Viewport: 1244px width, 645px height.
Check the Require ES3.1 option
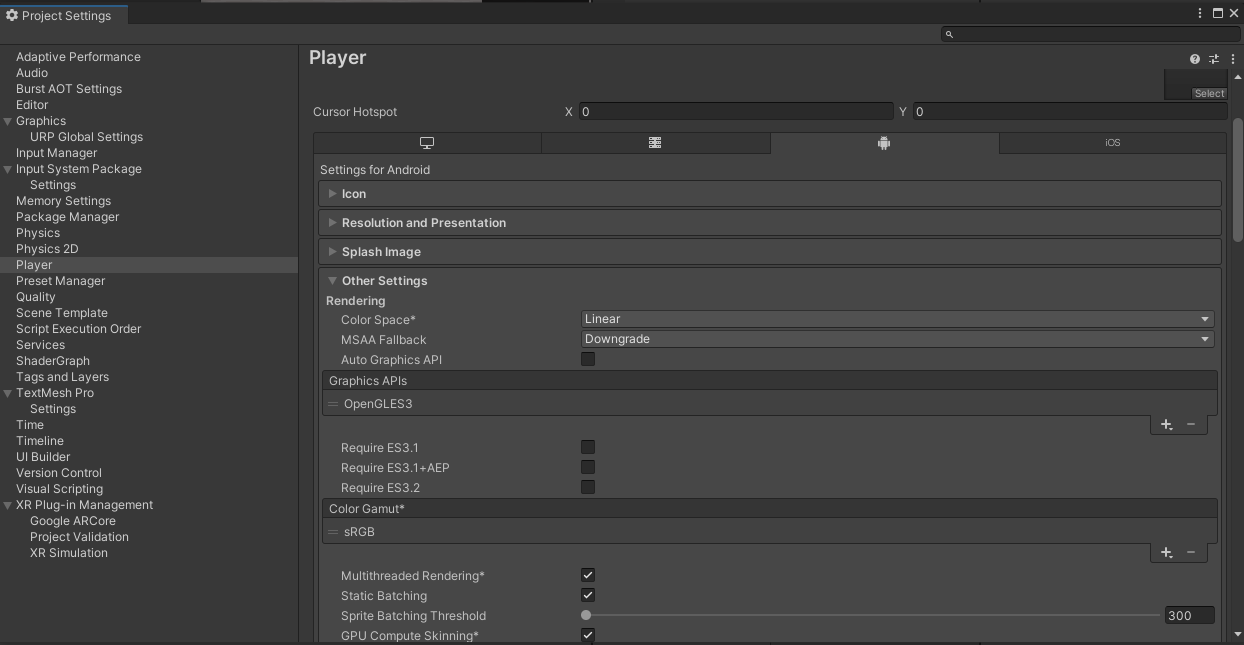click(587, 447)
